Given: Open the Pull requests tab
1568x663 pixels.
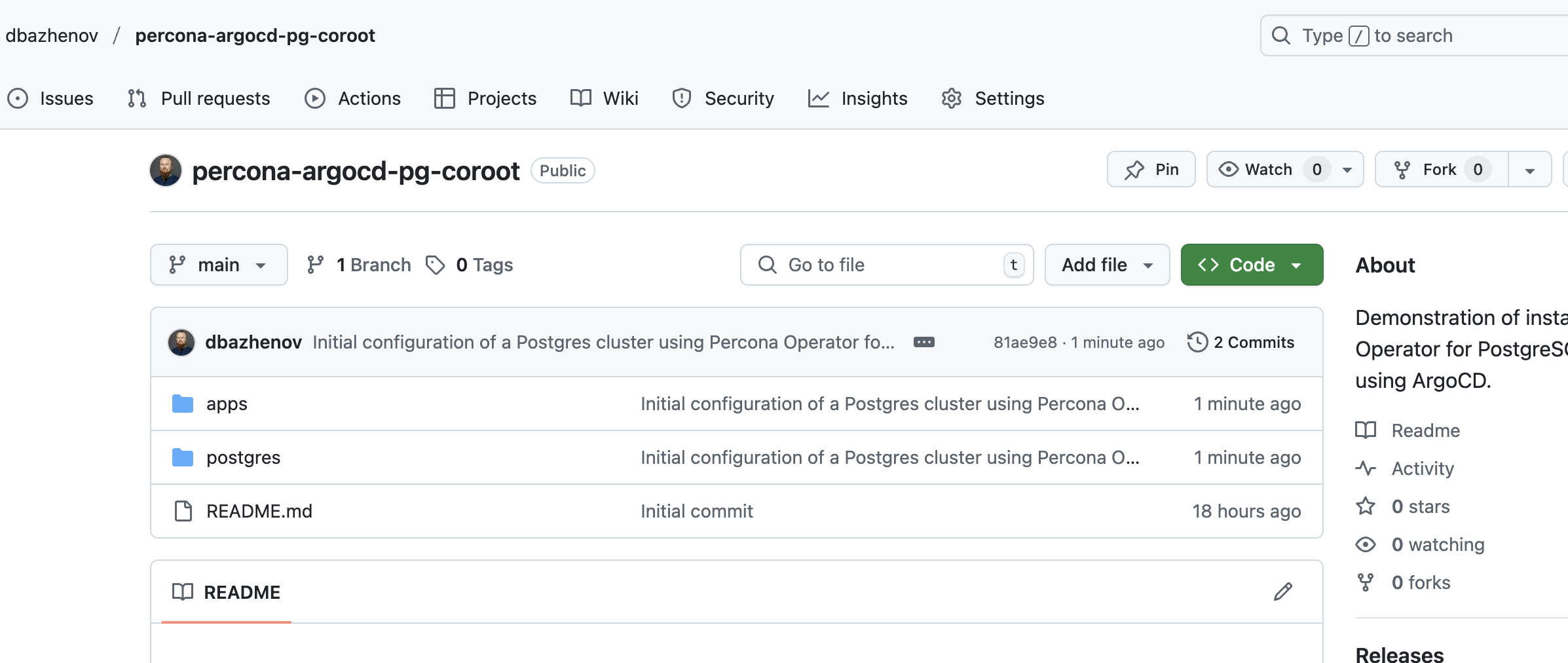Looking at the screenshot, I should tap(198, 98).
